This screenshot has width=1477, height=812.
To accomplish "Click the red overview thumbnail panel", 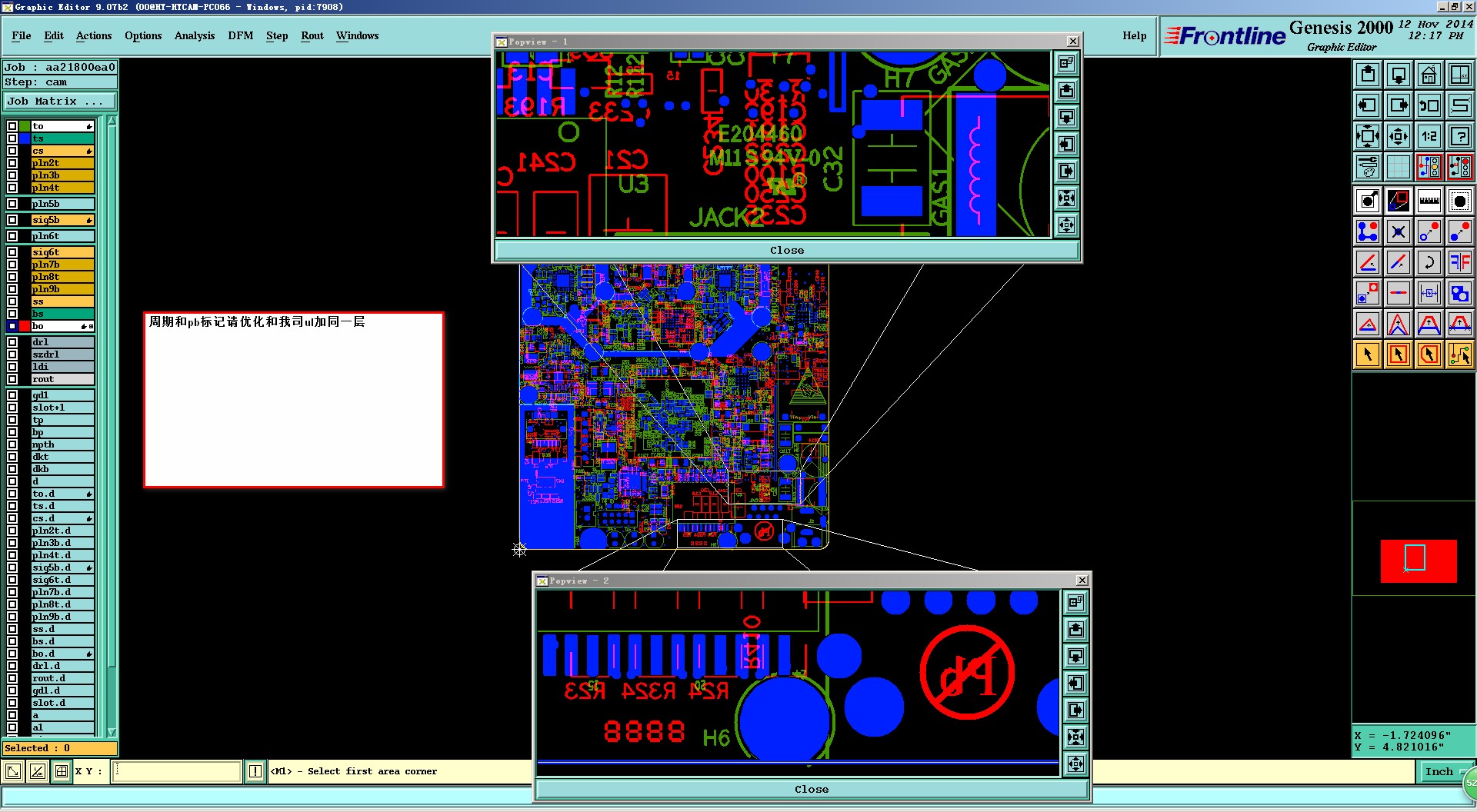I will coord(1419,561).
